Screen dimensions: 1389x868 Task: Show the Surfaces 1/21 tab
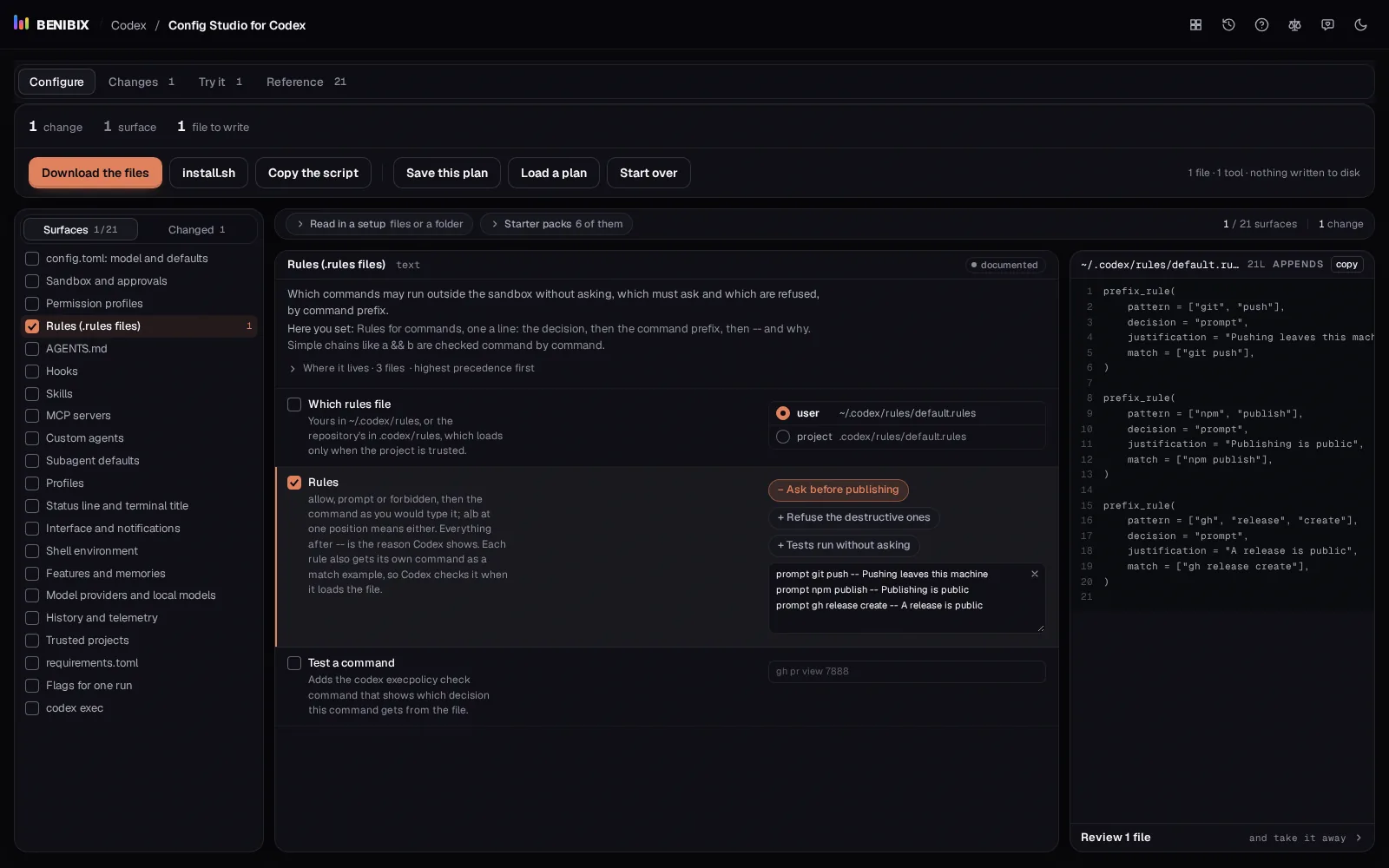80,229
